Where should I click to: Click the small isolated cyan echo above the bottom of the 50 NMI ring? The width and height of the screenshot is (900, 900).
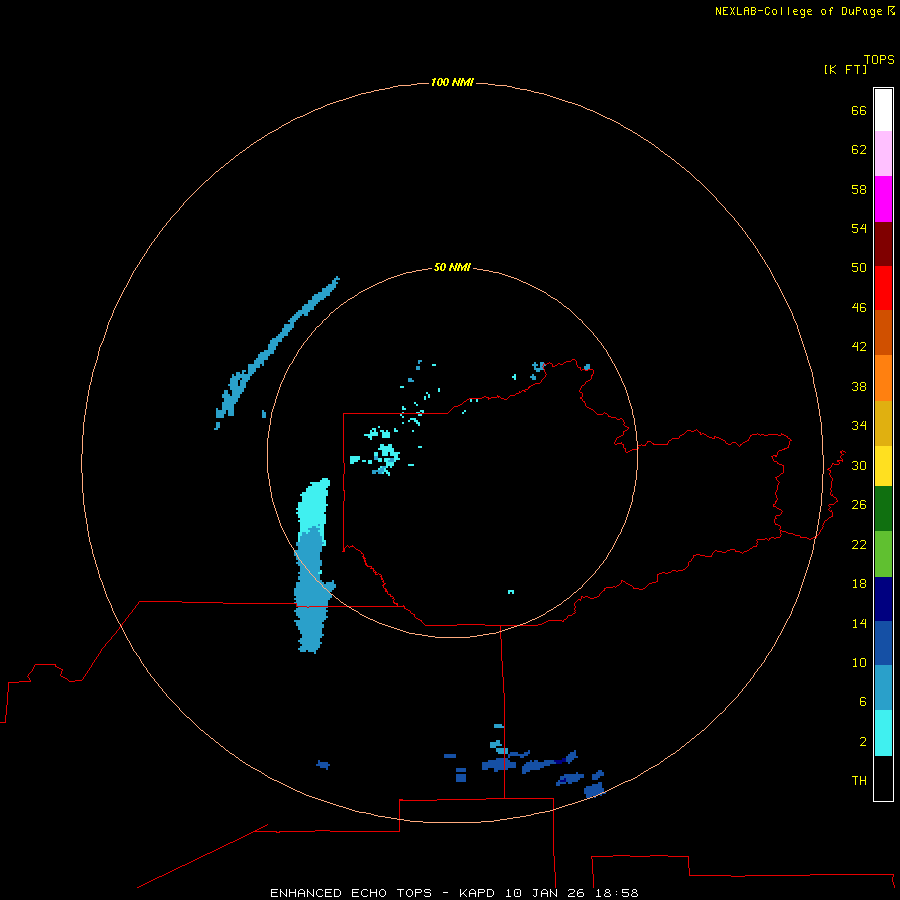click(x=511, y=591)
